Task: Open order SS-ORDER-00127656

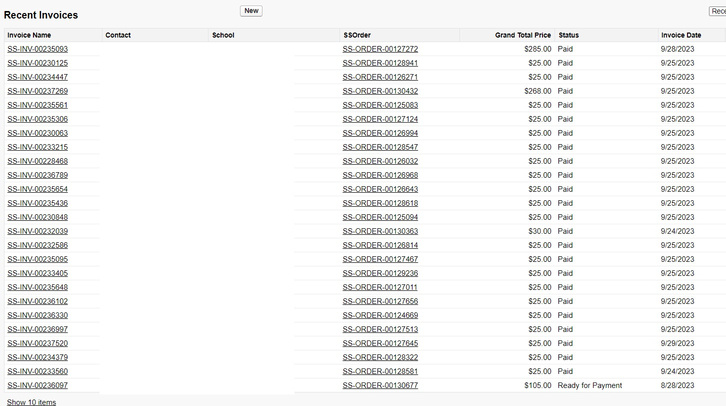Action: tap(380, 301)
